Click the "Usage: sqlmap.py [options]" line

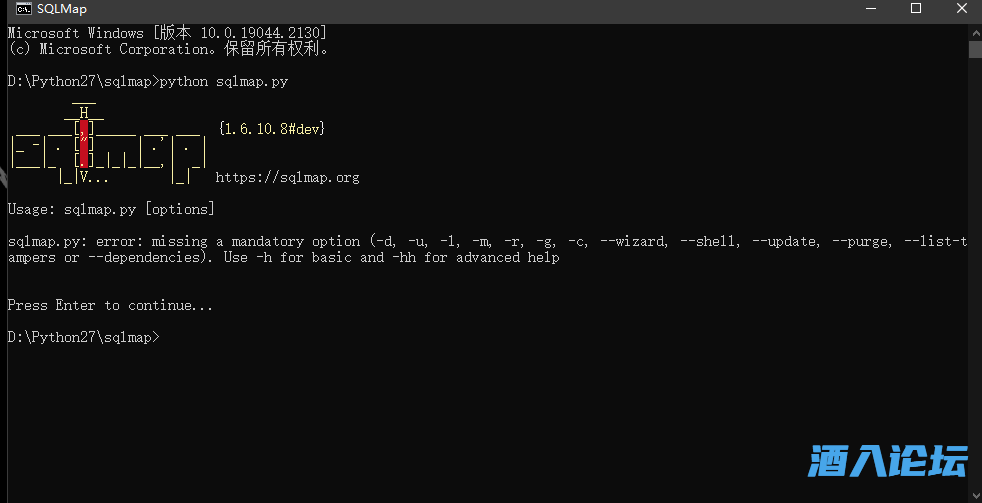(x=110, y=210)
